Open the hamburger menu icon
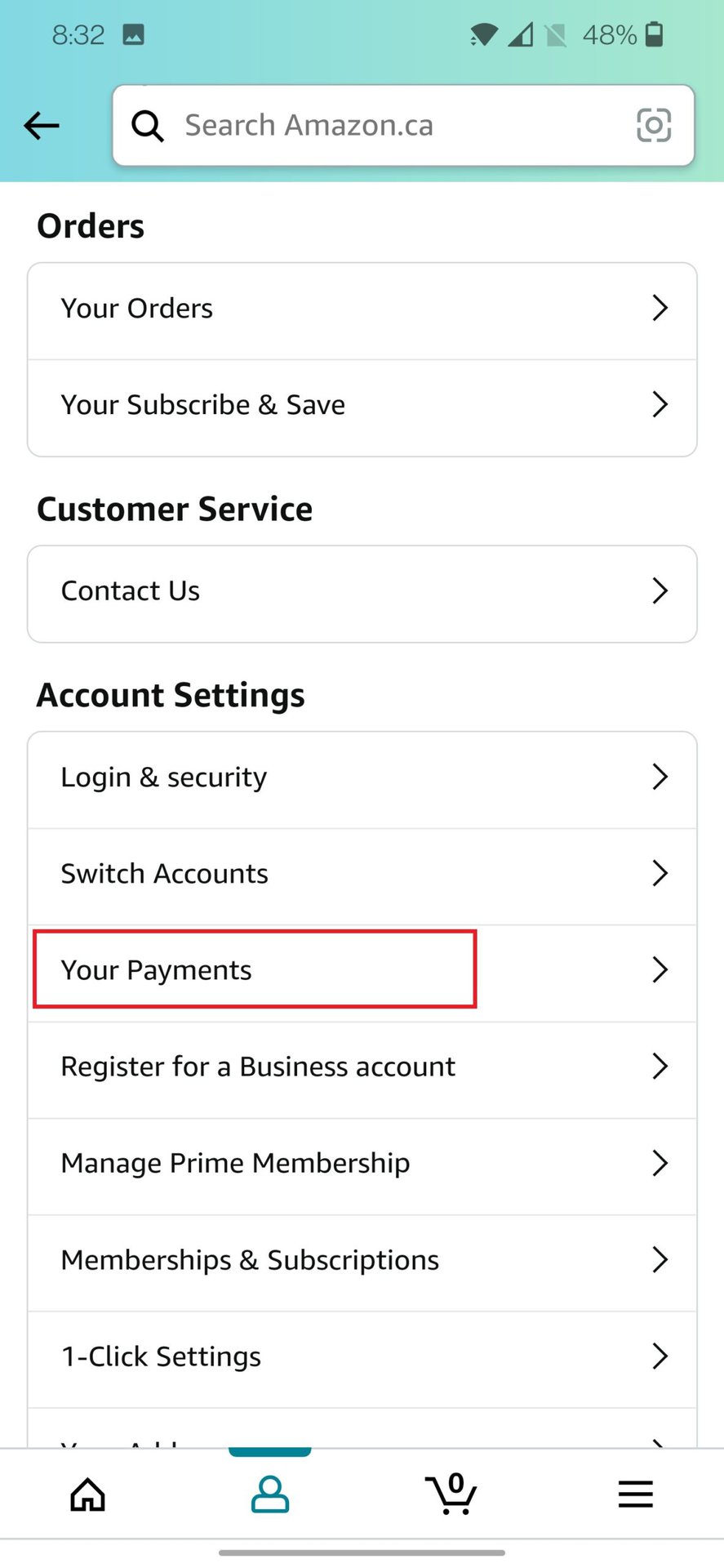The height and width of the screenshot is (1568, 724). point(635,1494)
